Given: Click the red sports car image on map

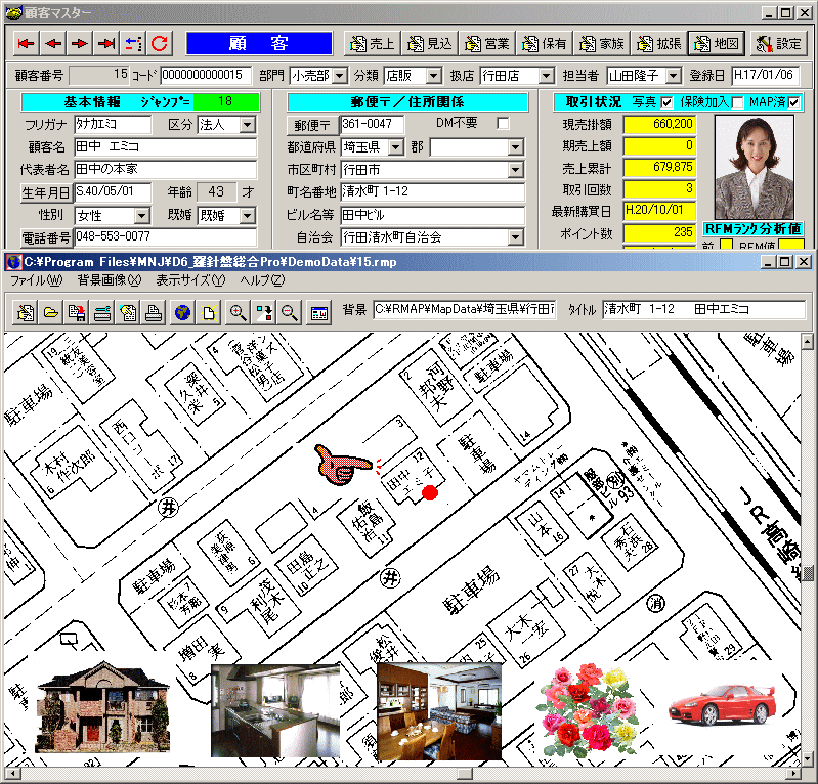Looking at the screenshot, I should (723, 704).
